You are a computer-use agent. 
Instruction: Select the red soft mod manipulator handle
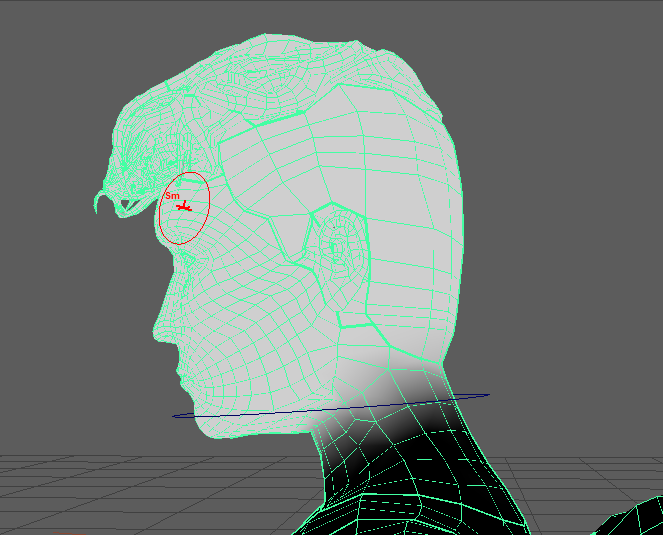coord(183,207)
